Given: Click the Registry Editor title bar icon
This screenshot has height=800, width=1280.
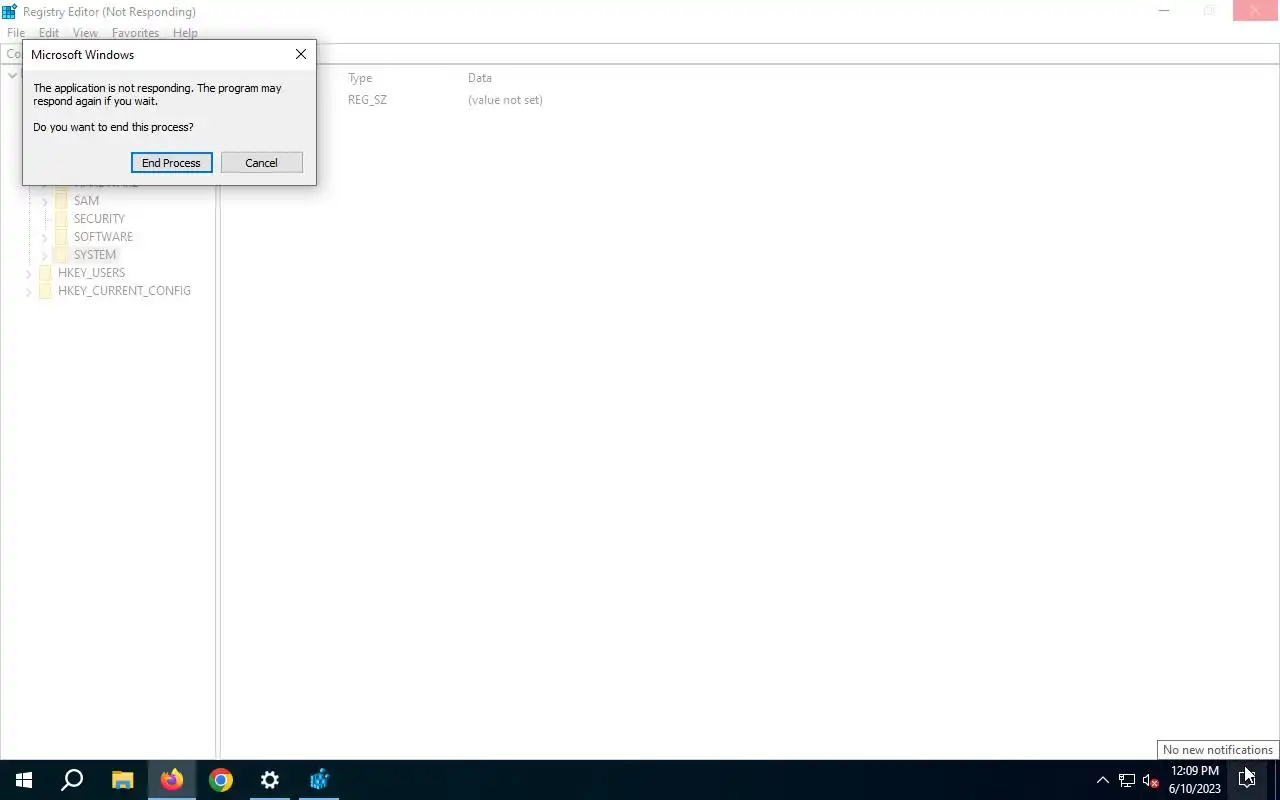Looking at the screenshot, I should (10, 12).
